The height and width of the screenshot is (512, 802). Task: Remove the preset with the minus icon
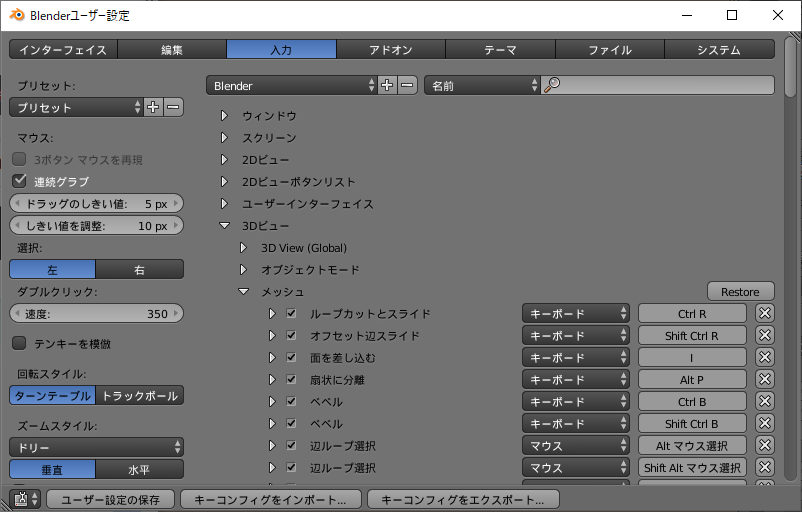pyautogui.click(x=173, y=107)
